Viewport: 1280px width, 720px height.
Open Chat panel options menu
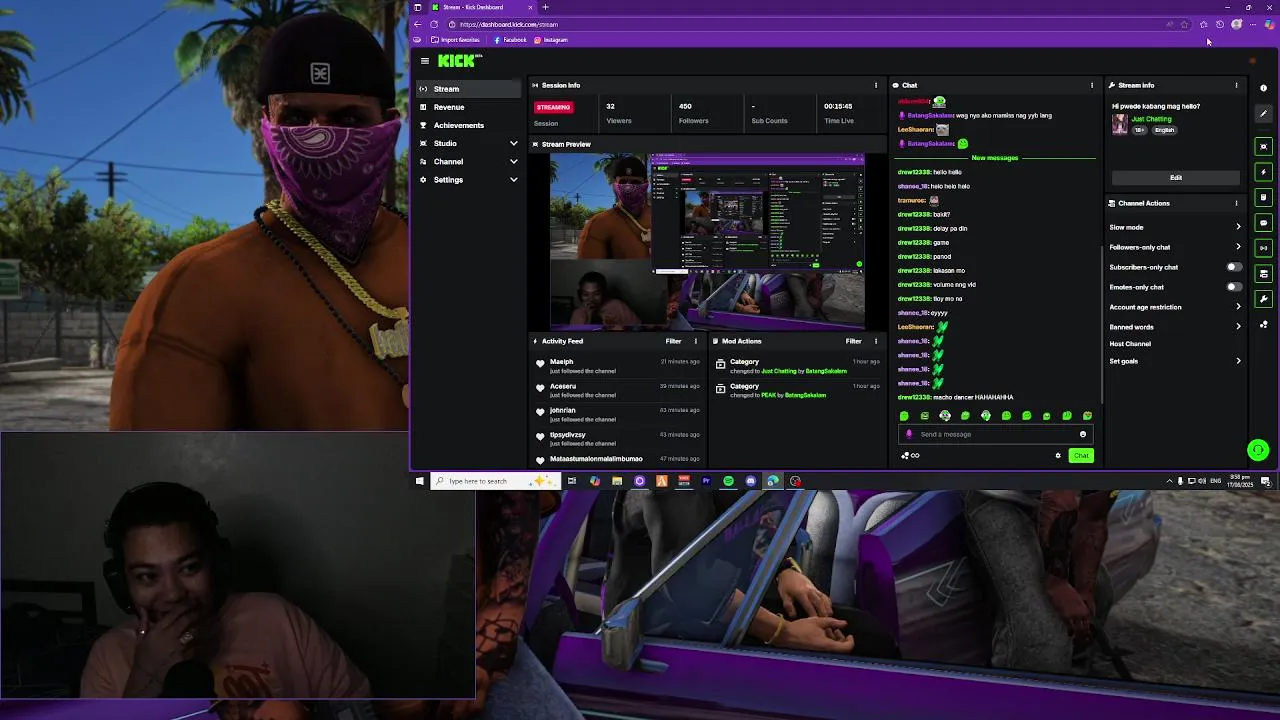coord(1092,85)
